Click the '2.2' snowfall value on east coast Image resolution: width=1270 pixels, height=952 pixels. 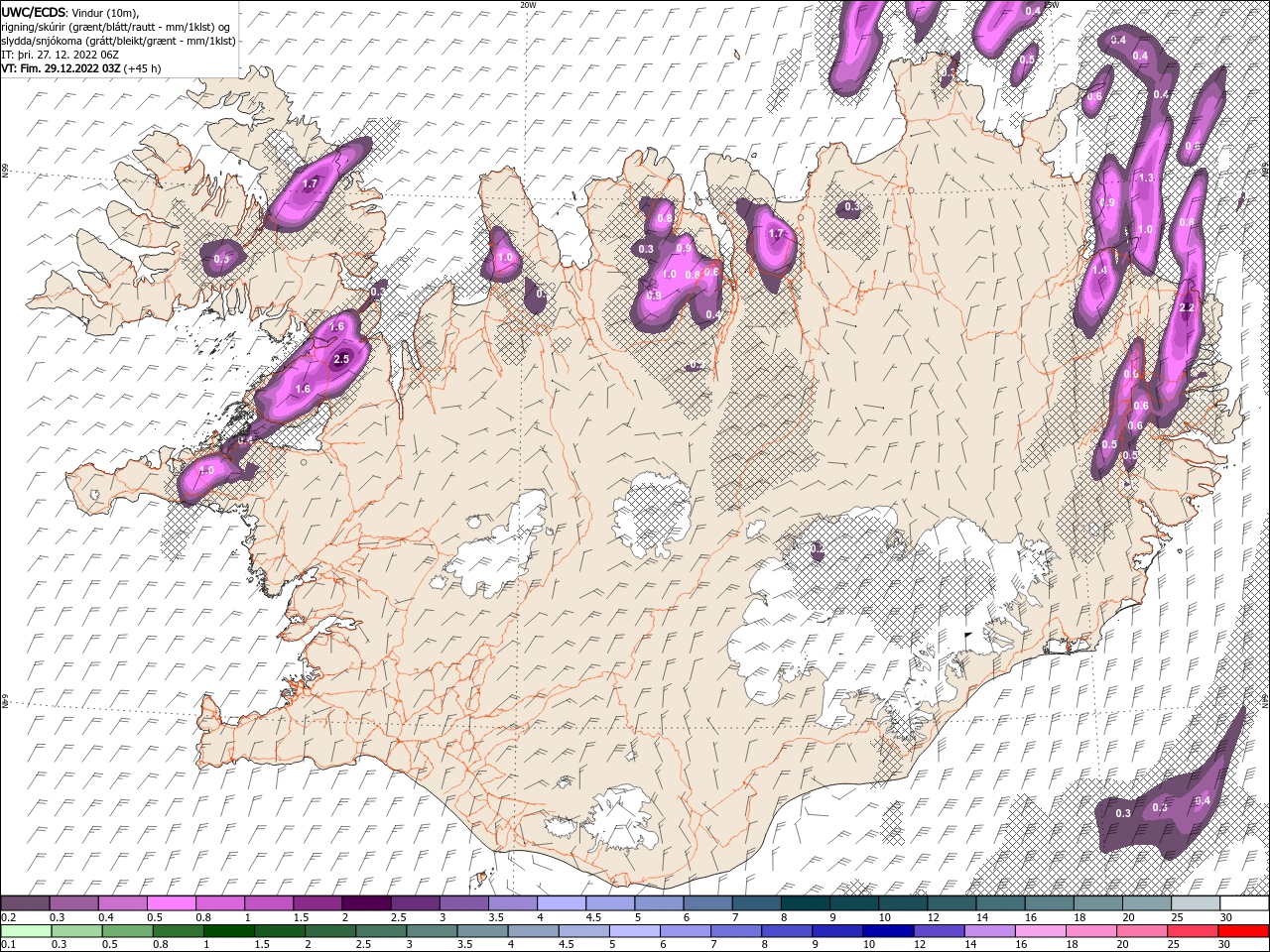coord(1188,307)
